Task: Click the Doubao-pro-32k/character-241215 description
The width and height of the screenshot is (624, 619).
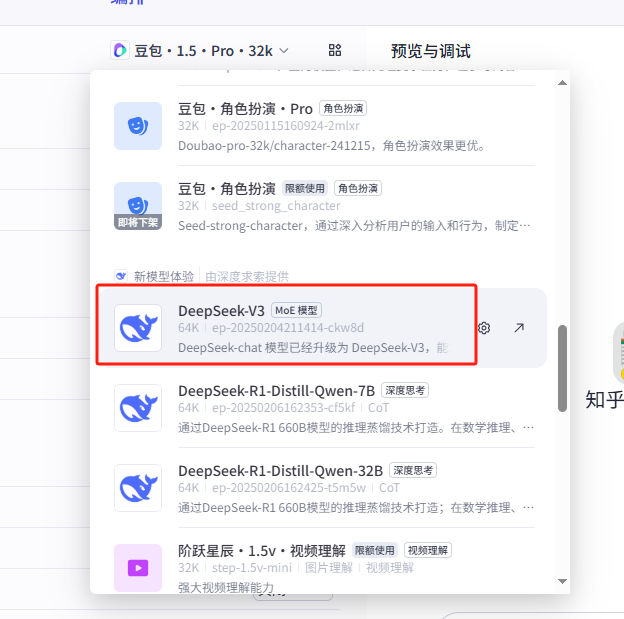Action: [332, 146]
